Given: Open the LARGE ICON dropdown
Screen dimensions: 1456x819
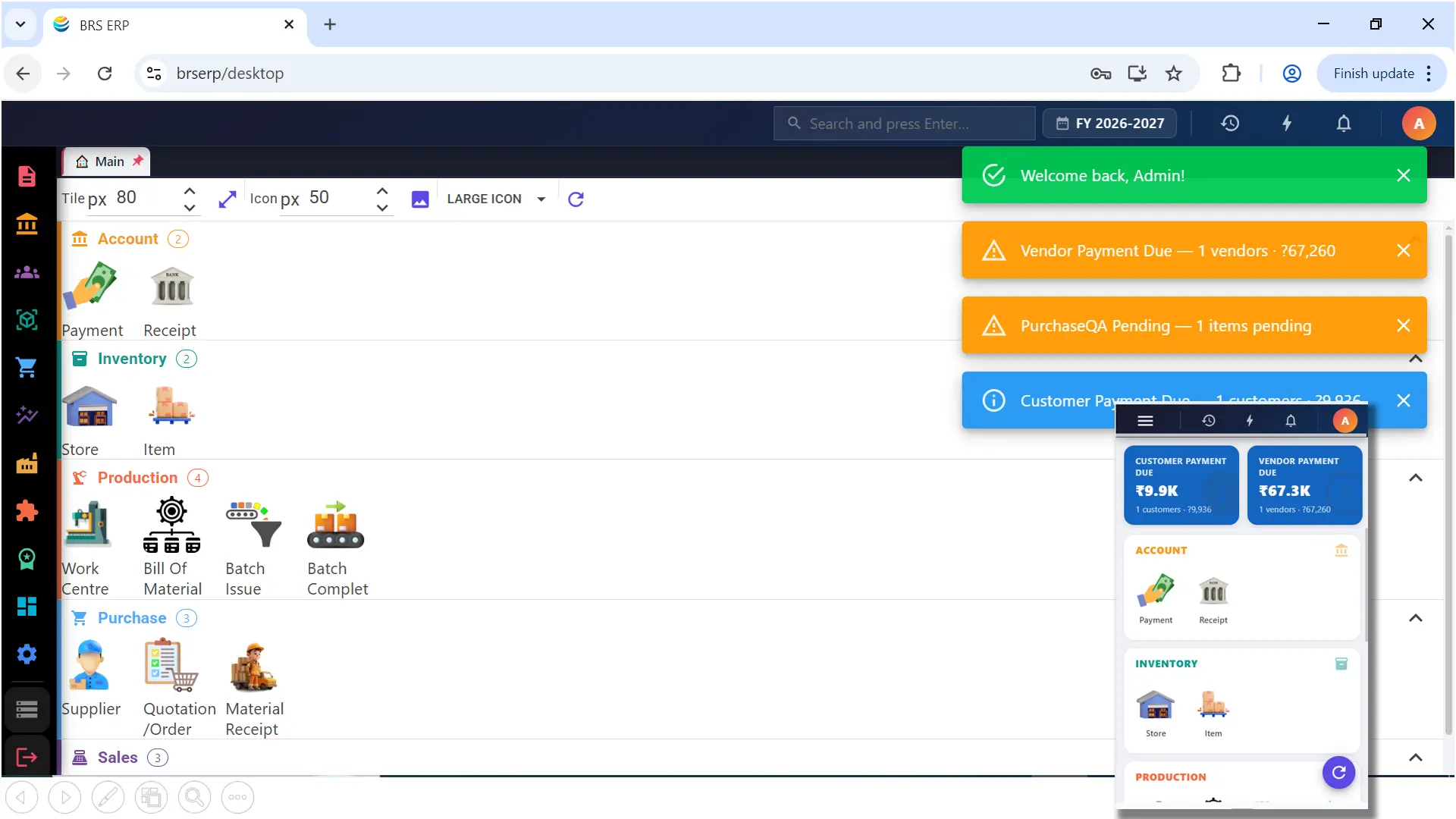Looking at the screenshot, I should pos(496,199).
